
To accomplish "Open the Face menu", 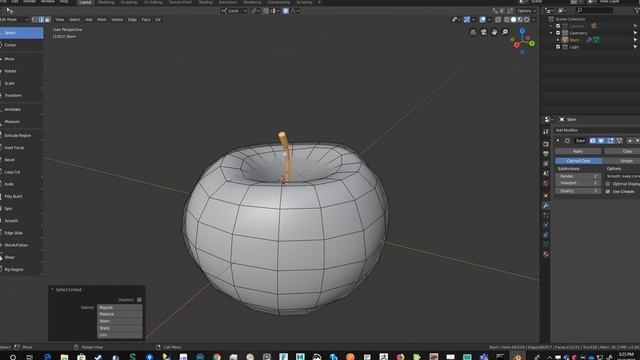I will (x=146, y=20).
